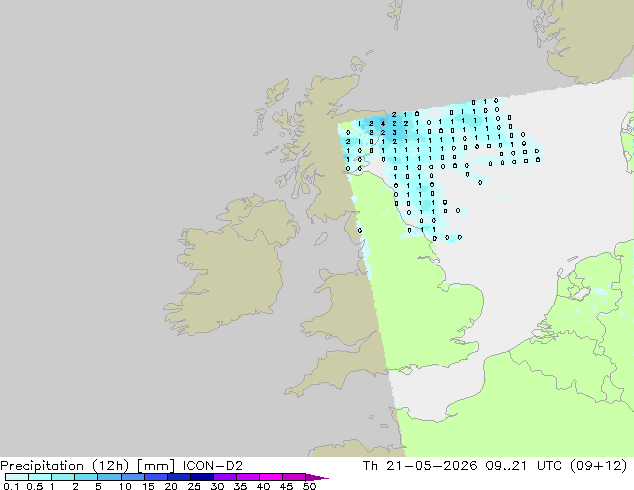The height and width of the screenshot is (490, 634).
Task: Click the 'UTC' label
Action: tap(549, 466)
